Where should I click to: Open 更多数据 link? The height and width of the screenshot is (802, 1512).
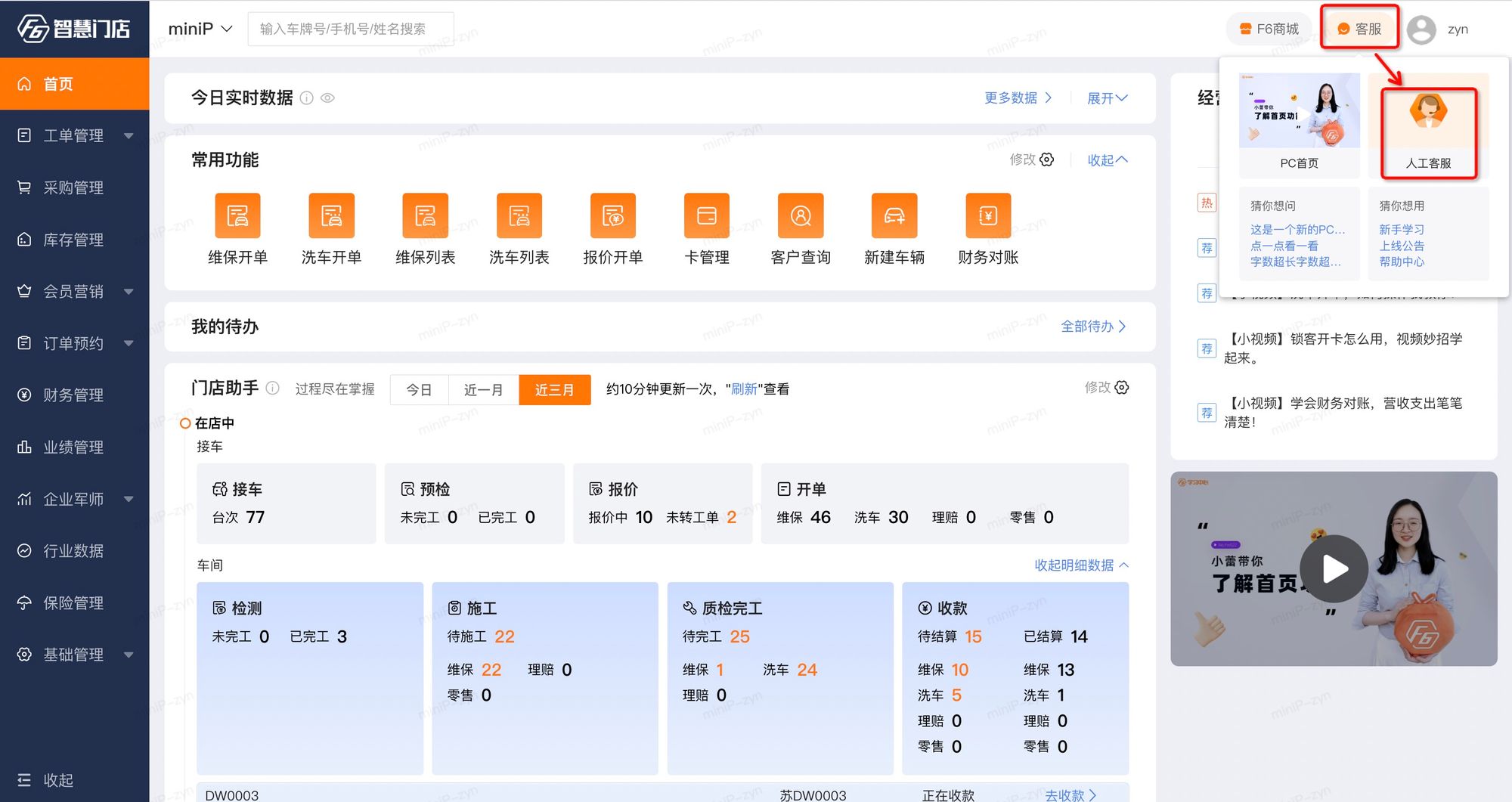click(x=1018, y=98)
